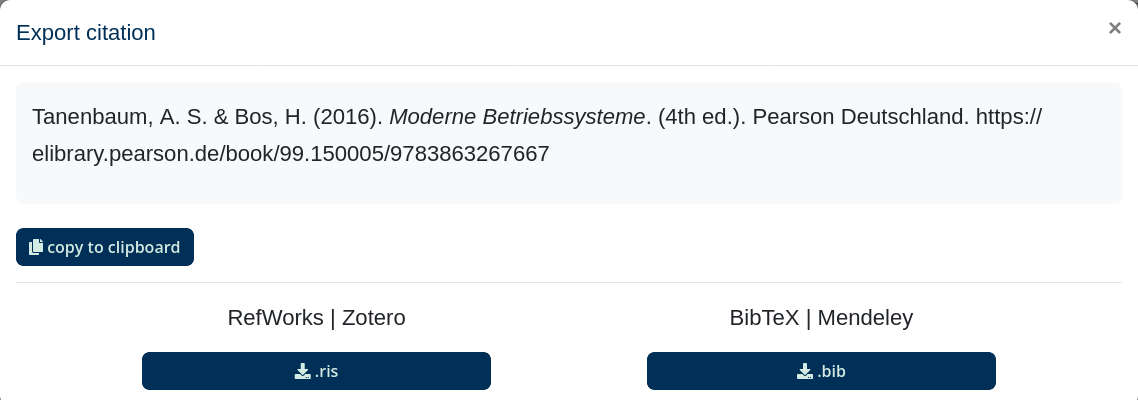Click the download arrow icon beside .bib
This screenshot has height=400, width=1138.
click(x=805, y=371)
